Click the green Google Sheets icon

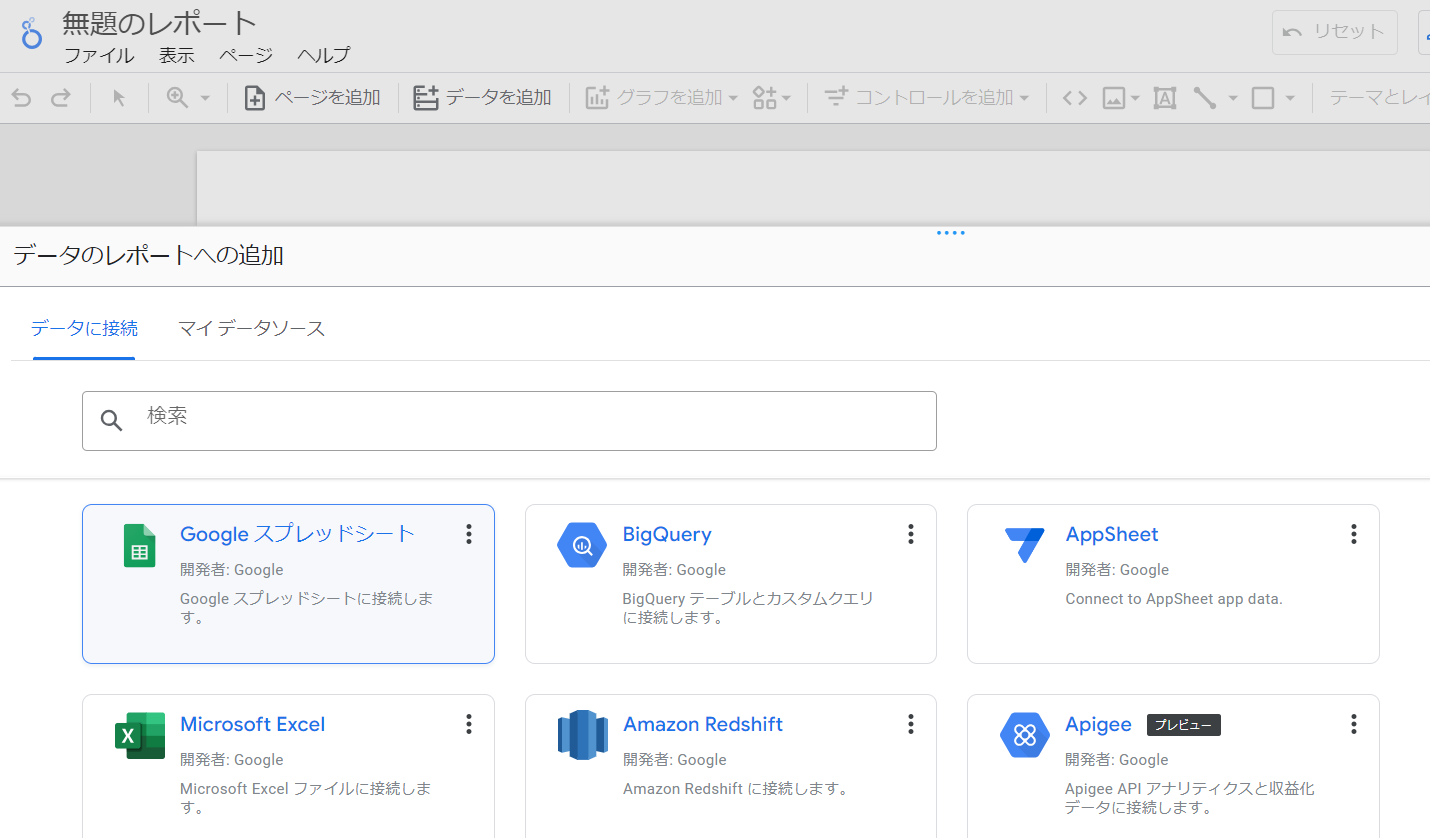click(140, 545)
